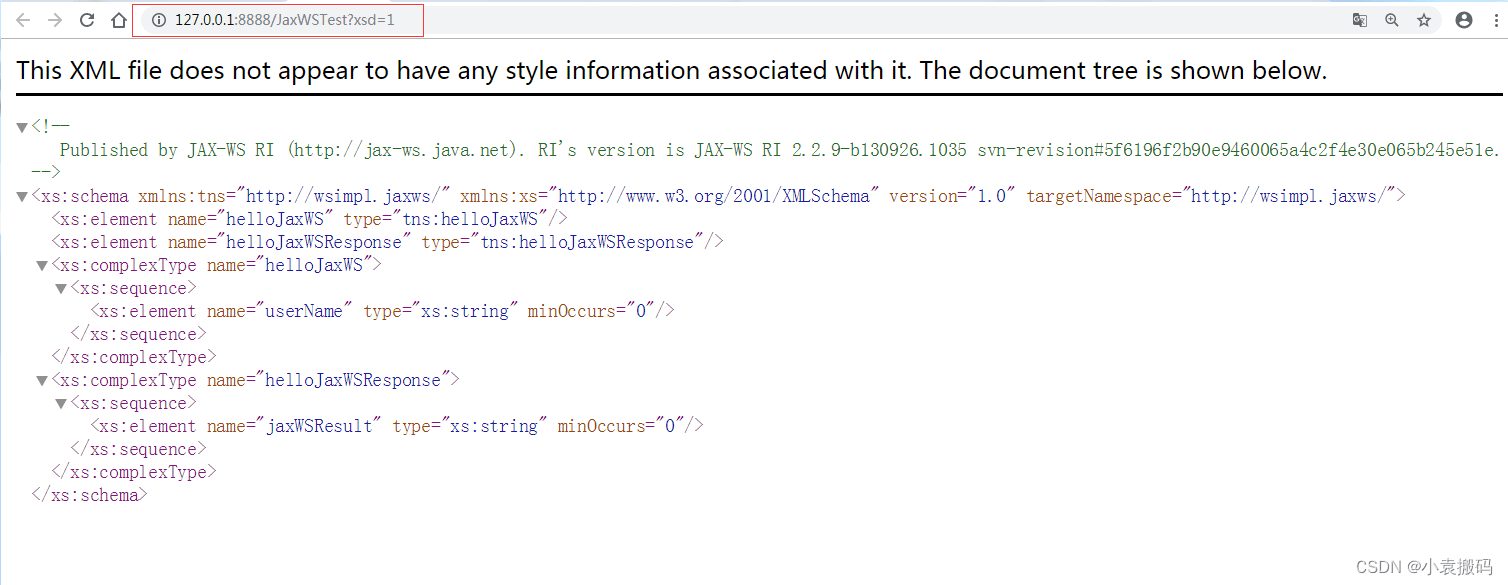
Task: Collapse xs:sequence under helloJaxWS
Action: click(61, 289)
